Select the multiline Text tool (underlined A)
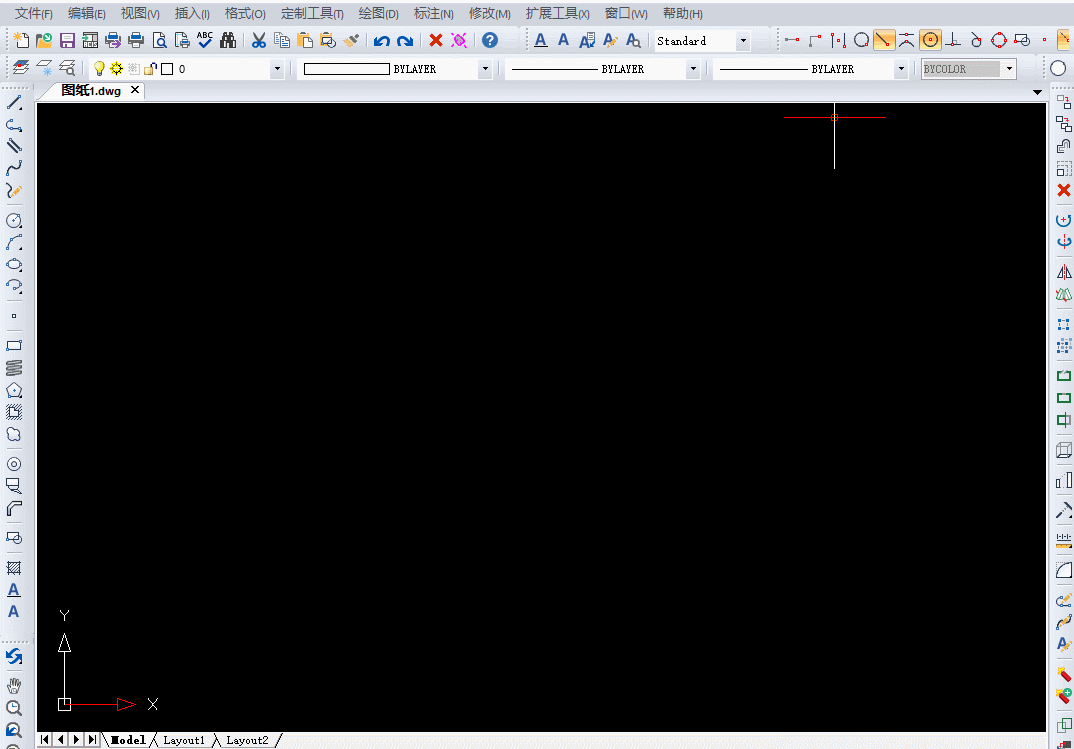The width and height of the screenshot is (1074, 749). (14, 589)
